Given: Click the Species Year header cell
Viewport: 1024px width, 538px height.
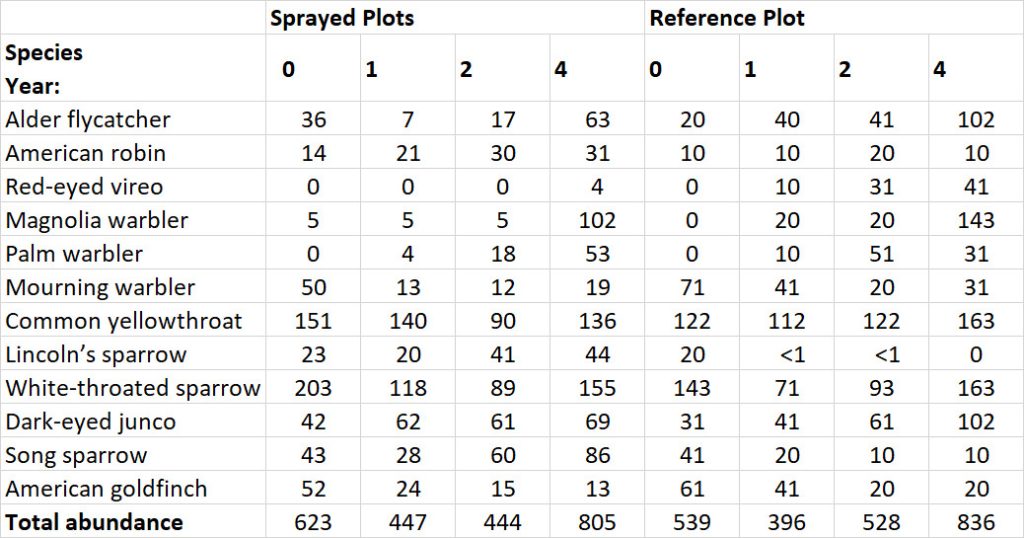Looking at the screenshot, I should click(133, 68).
